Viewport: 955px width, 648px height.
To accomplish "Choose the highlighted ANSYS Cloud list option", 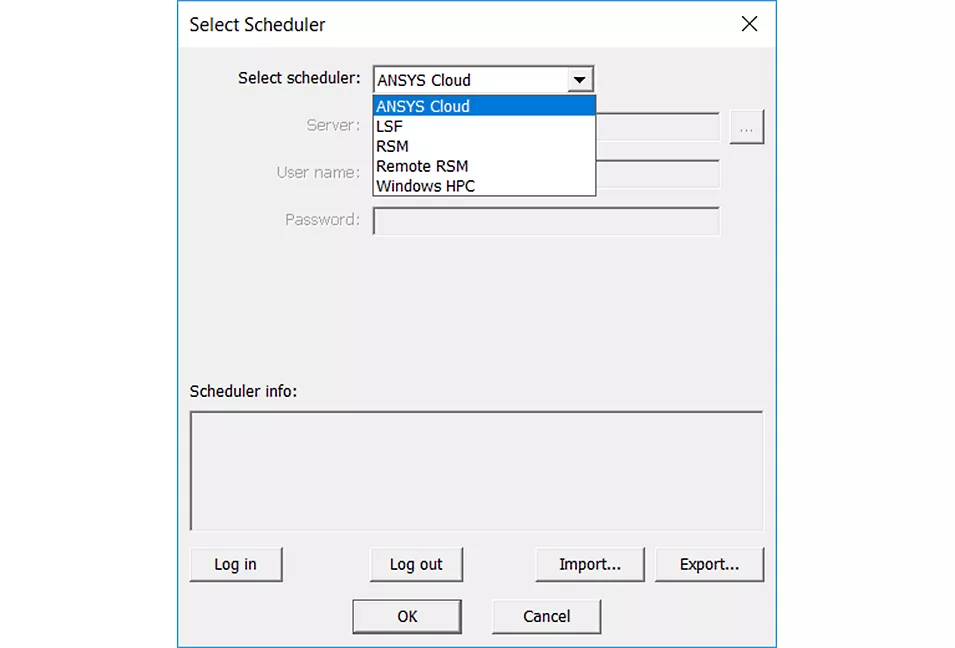I will [484, 106].
